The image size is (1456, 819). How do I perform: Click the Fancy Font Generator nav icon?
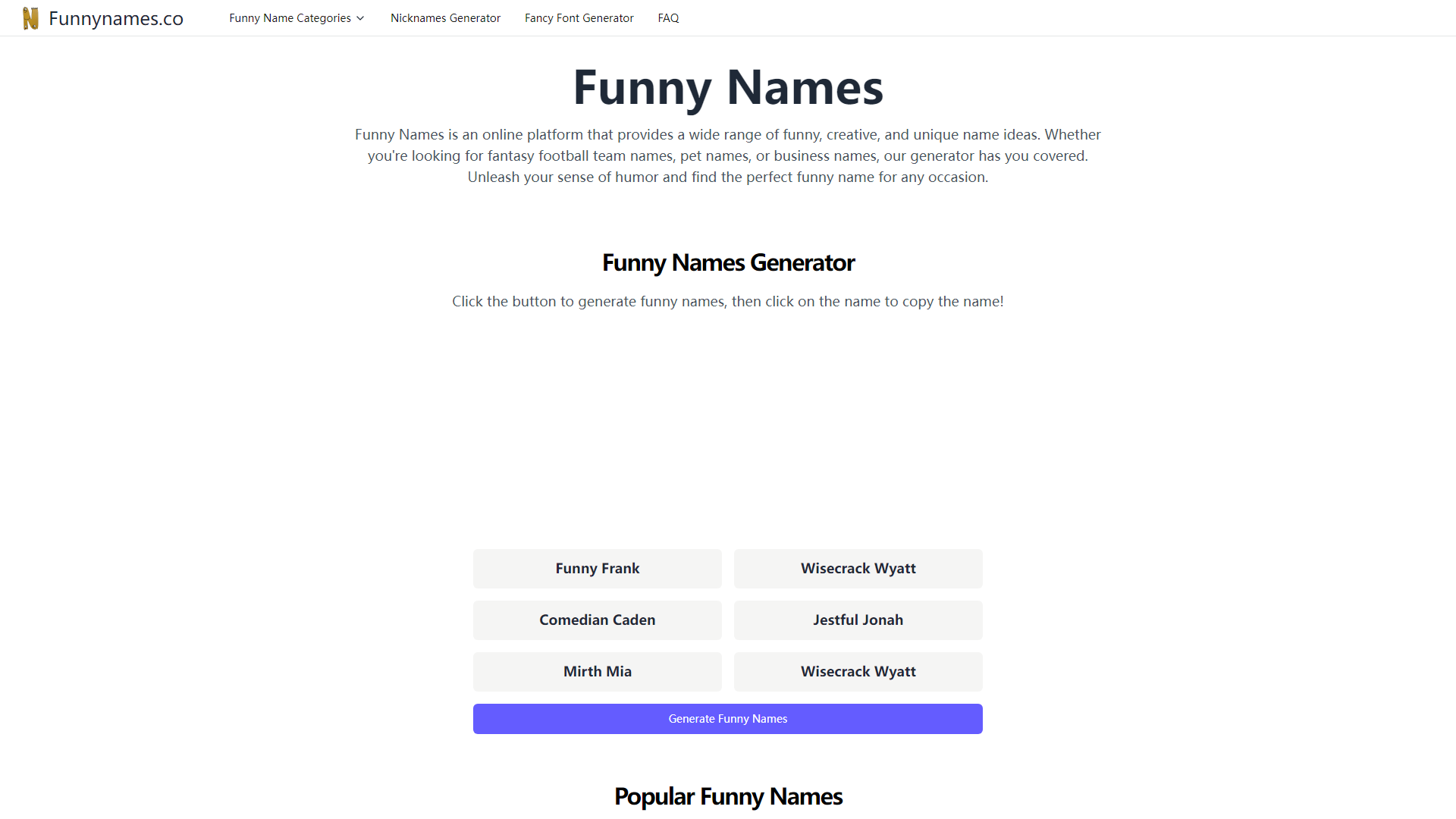tap(580, 18)
